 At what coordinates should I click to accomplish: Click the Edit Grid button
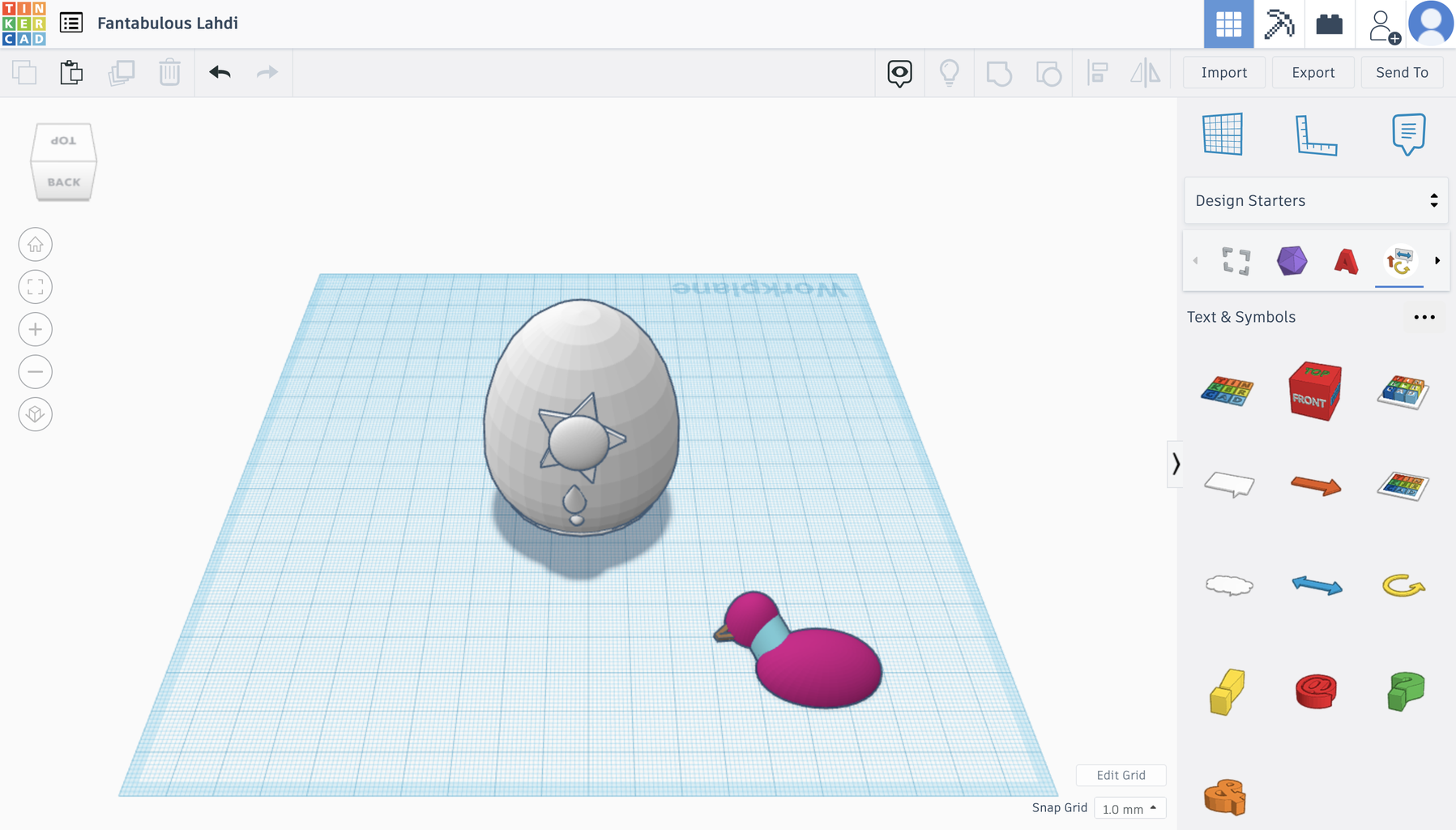[x=1121, y=775]
